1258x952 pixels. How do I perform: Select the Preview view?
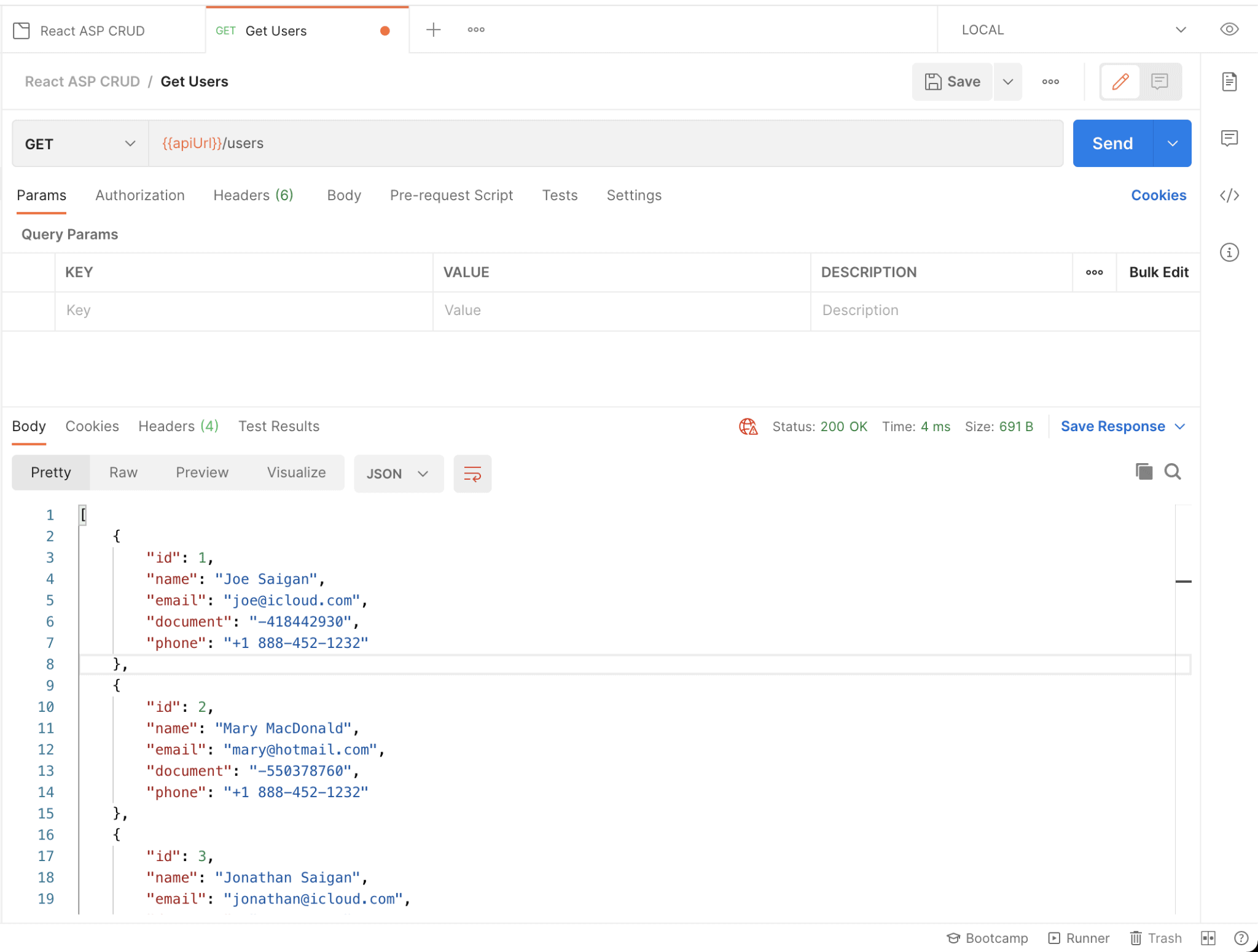pyautogui.click(x=202, y=472)
